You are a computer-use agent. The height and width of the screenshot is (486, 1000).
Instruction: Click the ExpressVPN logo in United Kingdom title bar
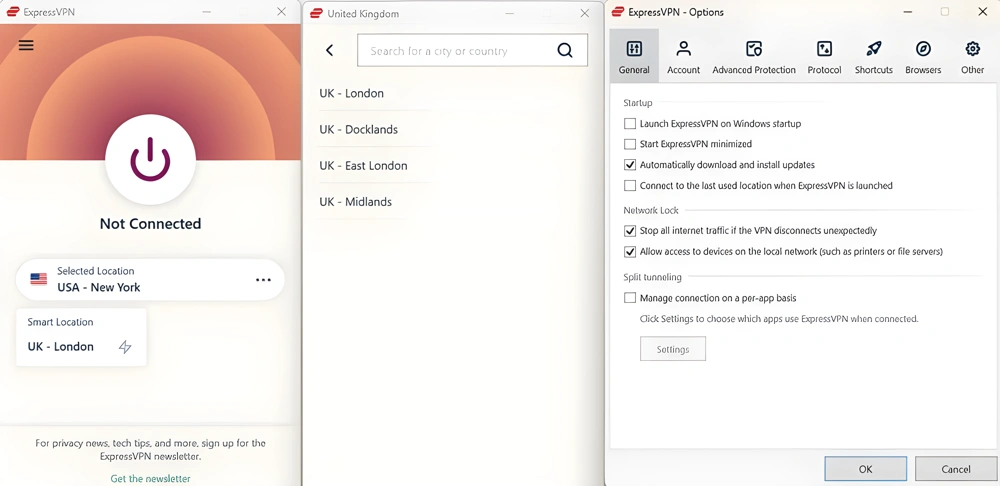point(316,13)
